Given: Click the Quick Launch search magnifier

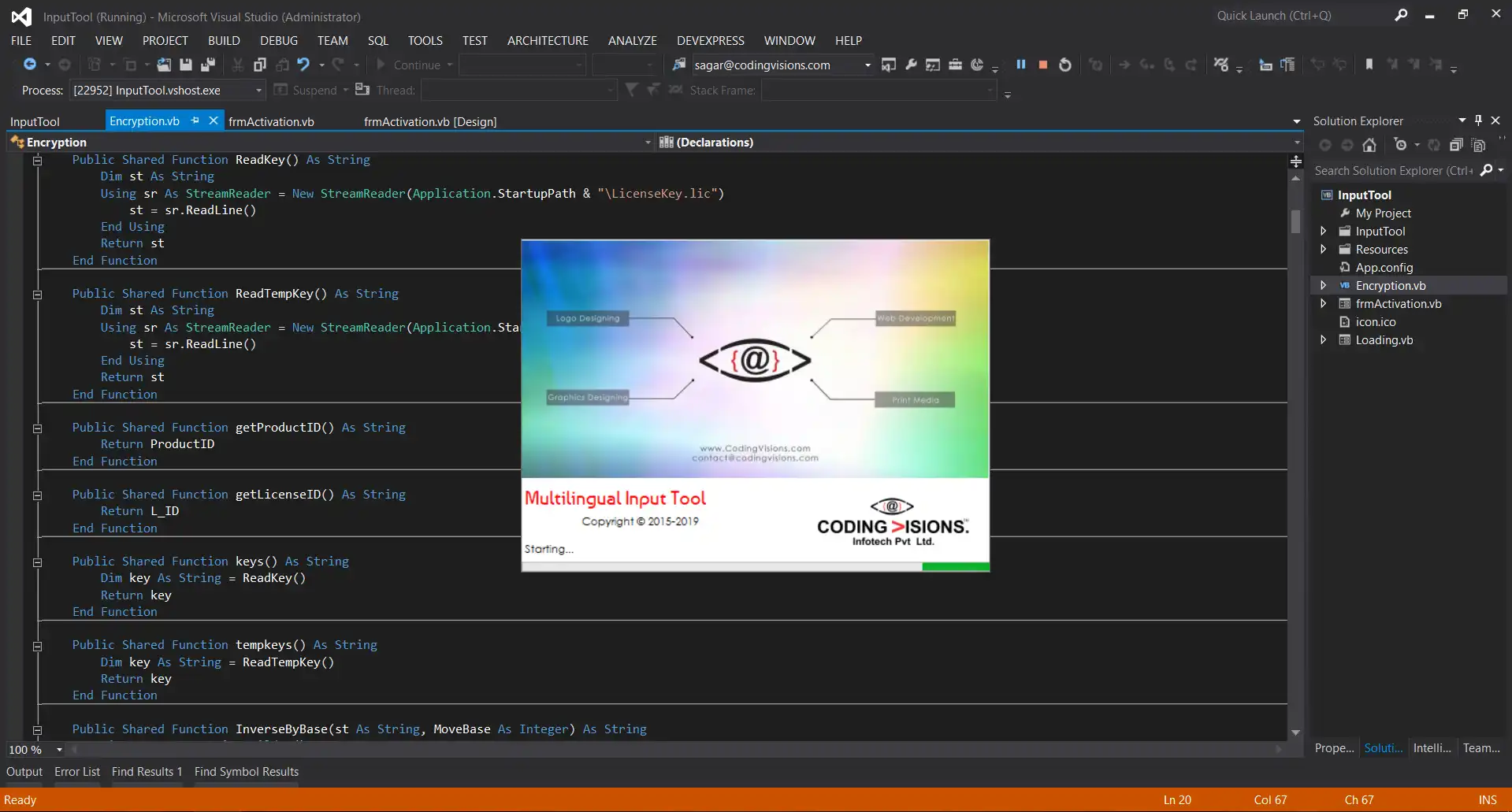Looking at the screenshot, I should coord(1401,15).
